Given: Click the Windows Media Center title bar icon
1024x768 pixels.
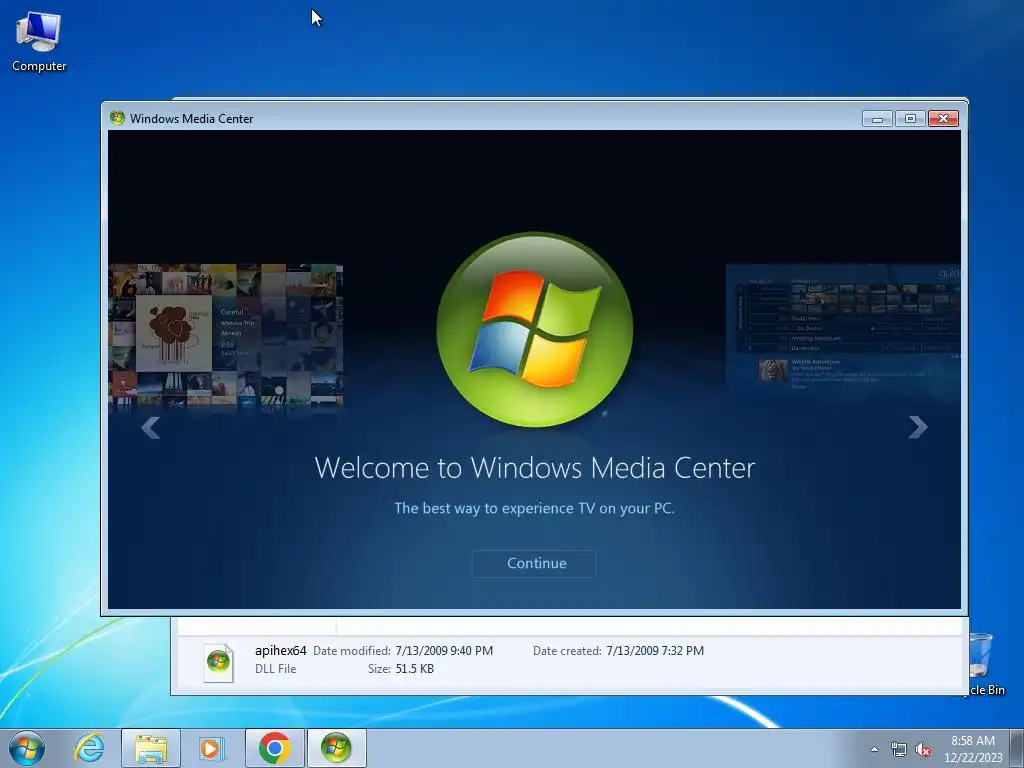Looking at the screenshot, I should [x=118, y=118].
